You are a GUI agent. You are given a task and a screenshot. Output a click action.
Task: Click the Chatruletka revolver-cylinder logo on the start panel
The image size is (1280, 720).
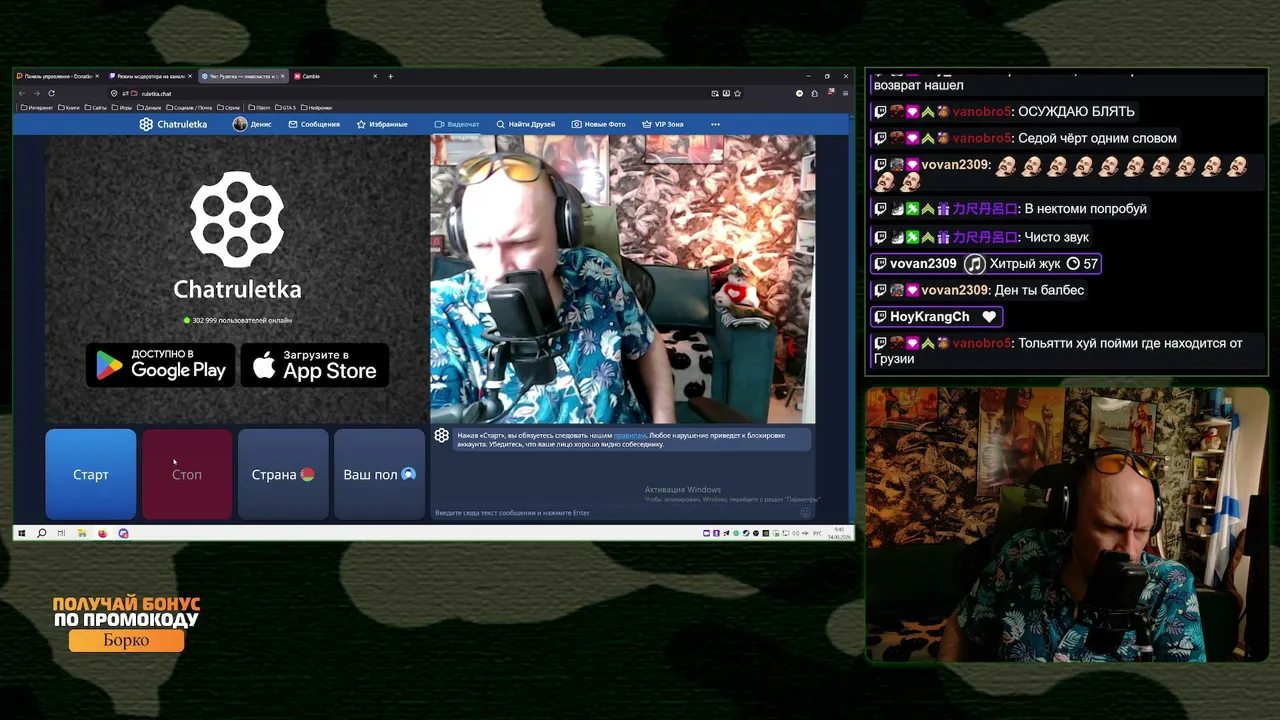coord(237,218)
